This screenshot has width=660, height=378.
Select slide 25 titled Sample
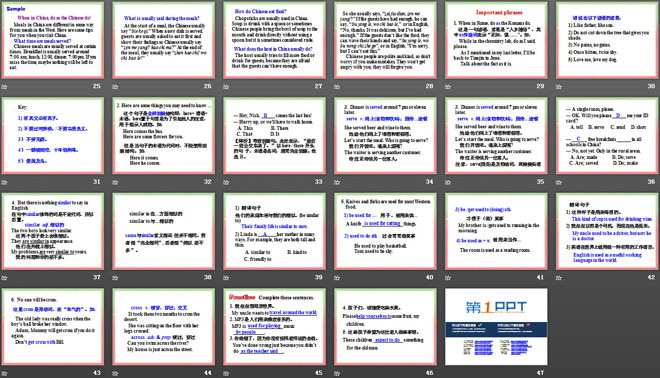pyautogui.click(x=53, y=40)
